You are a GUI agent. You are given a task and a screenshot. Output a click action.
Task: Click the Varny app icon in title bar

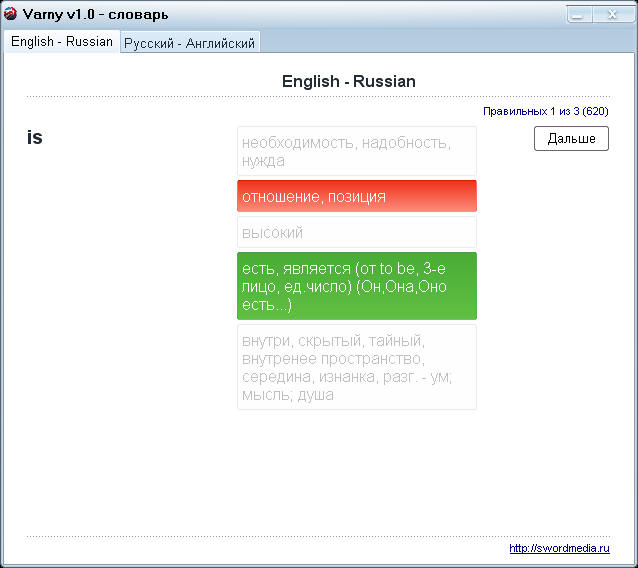[11, 14]
